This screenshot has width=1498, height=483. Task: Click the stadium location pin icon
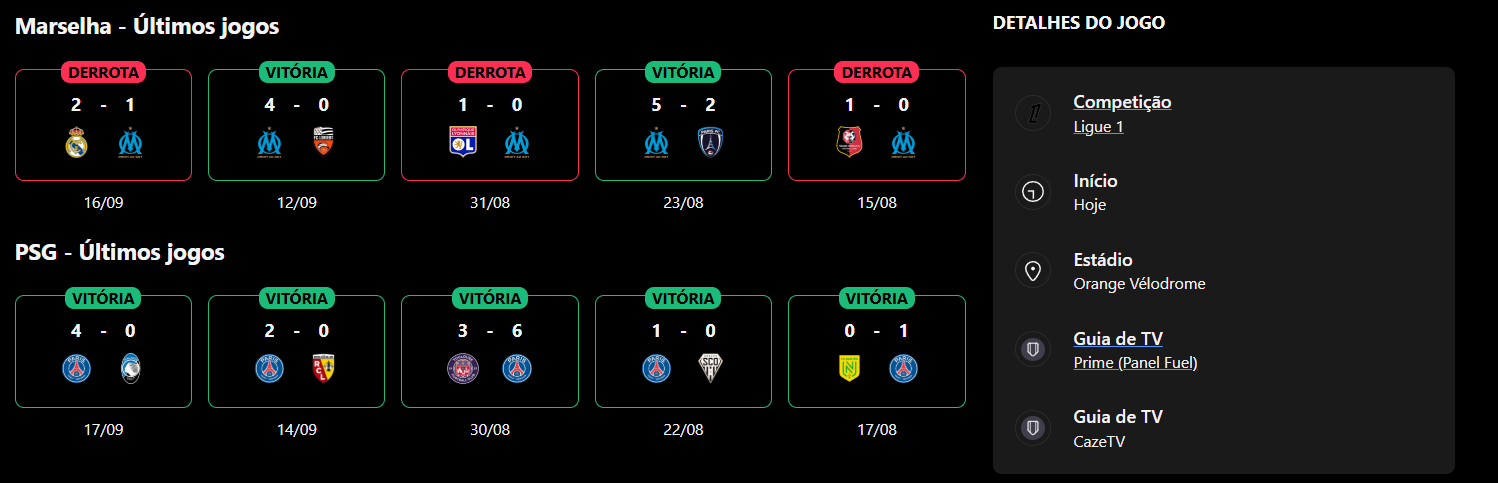click(x=1033, y=271)
